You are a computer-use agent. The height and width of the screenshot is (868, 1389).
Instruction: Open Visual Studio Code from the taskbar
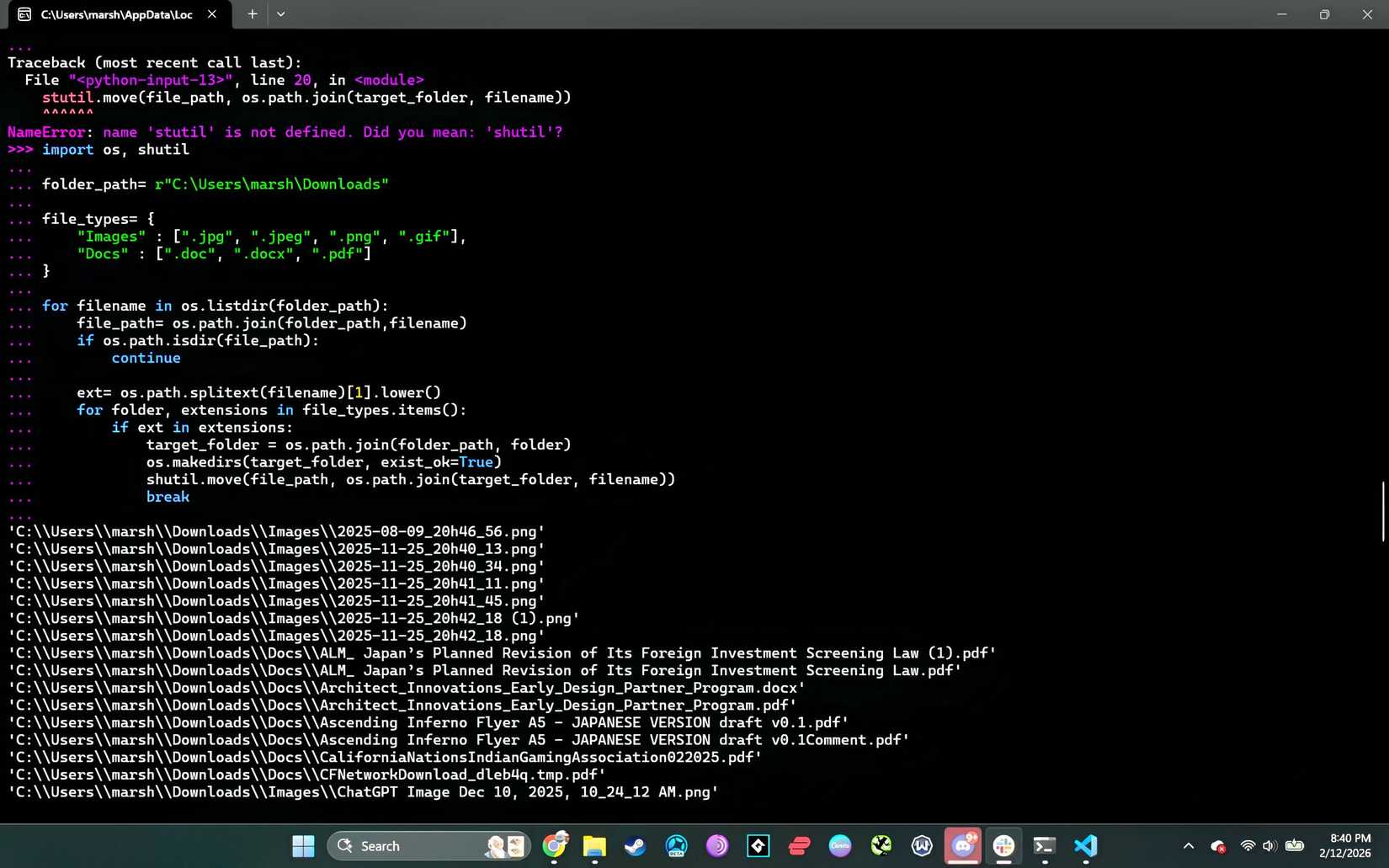pos(1086,846)
